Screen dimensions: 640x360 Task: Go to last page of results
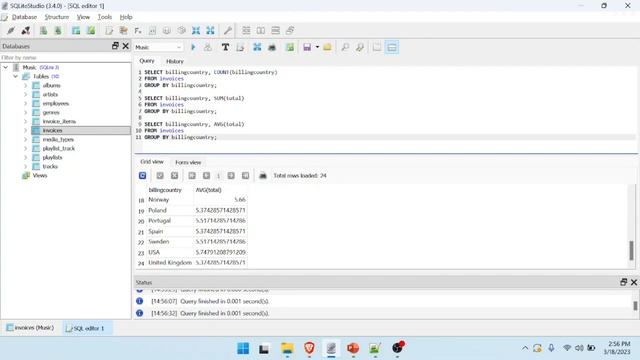[245, 176]
